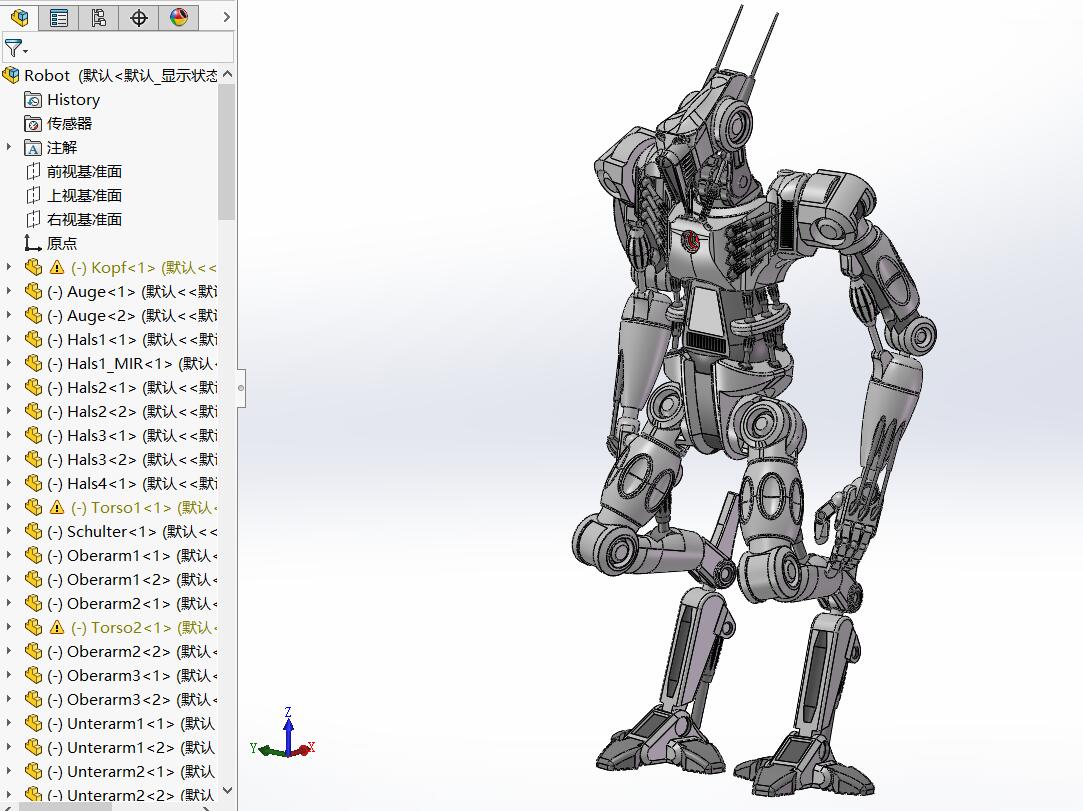This screenshot has height=811, width=1083.
Task: Open the DisplayManager color sphere tab
Action: [179, 17]
